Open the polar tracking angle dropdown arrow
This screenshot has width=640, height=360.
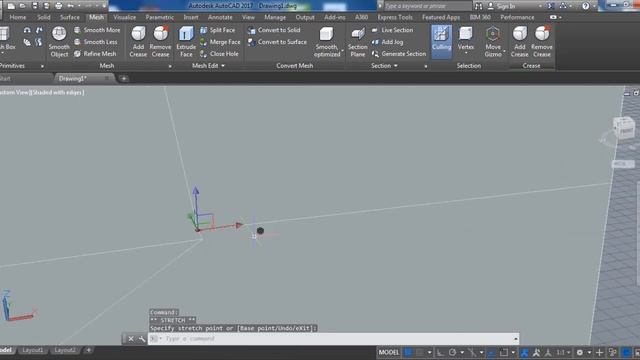[462, 352]
